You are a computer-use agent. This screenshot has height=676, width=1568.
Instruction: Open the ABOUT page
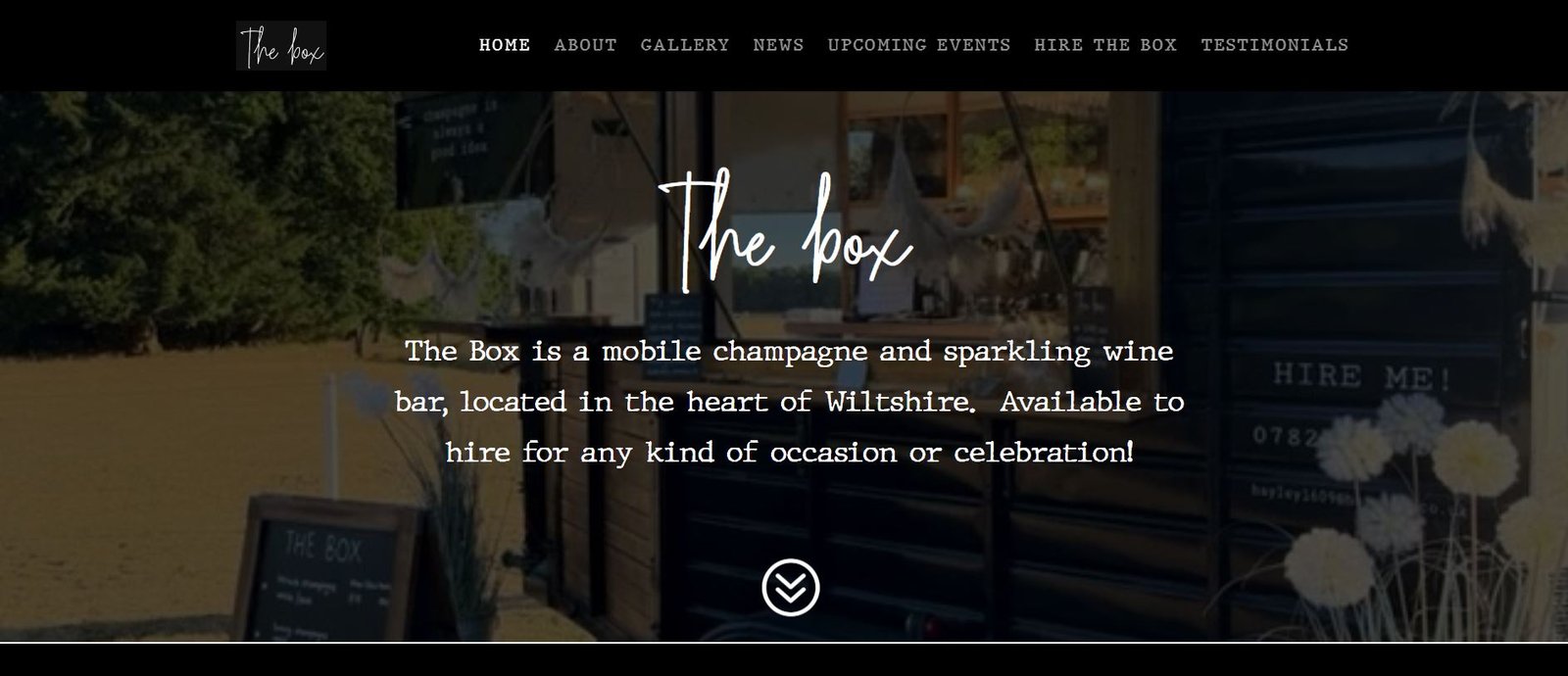(x=585, y=45)
